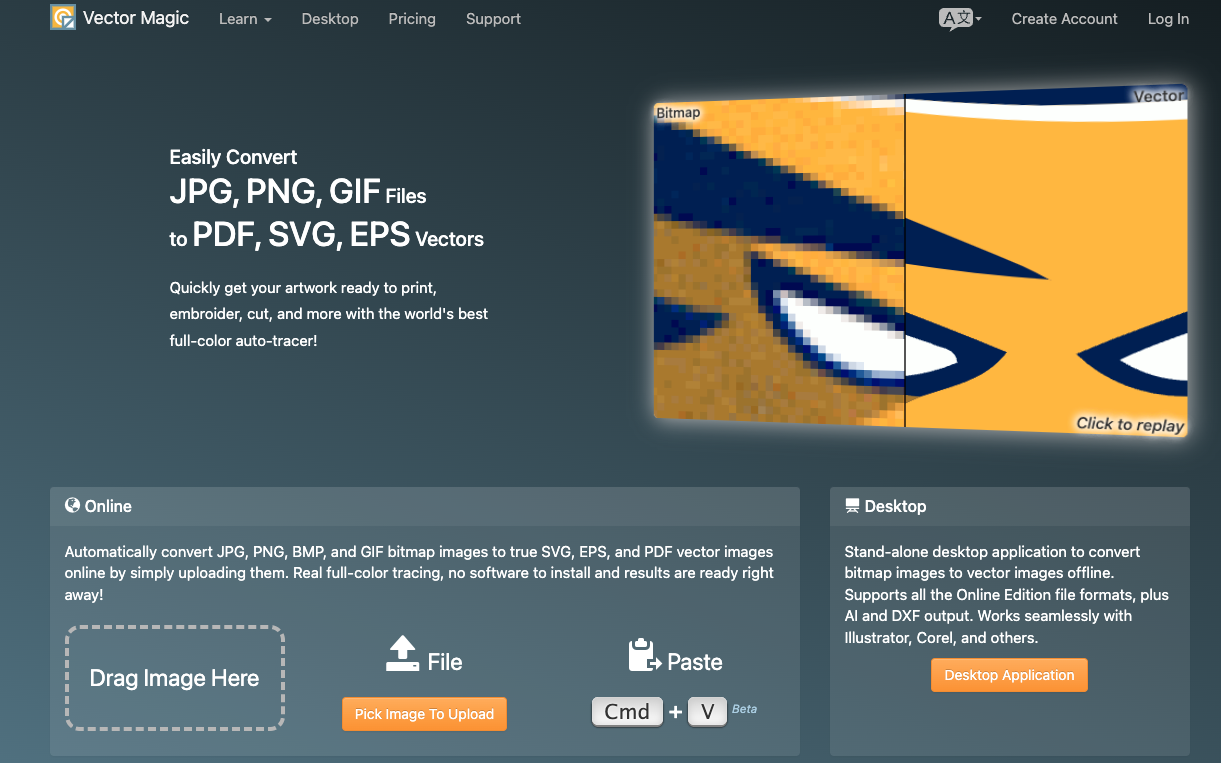Viewport: 1221px width, 763px height.
Task: Open the Desktop Application button
Action: (1009, 675)
